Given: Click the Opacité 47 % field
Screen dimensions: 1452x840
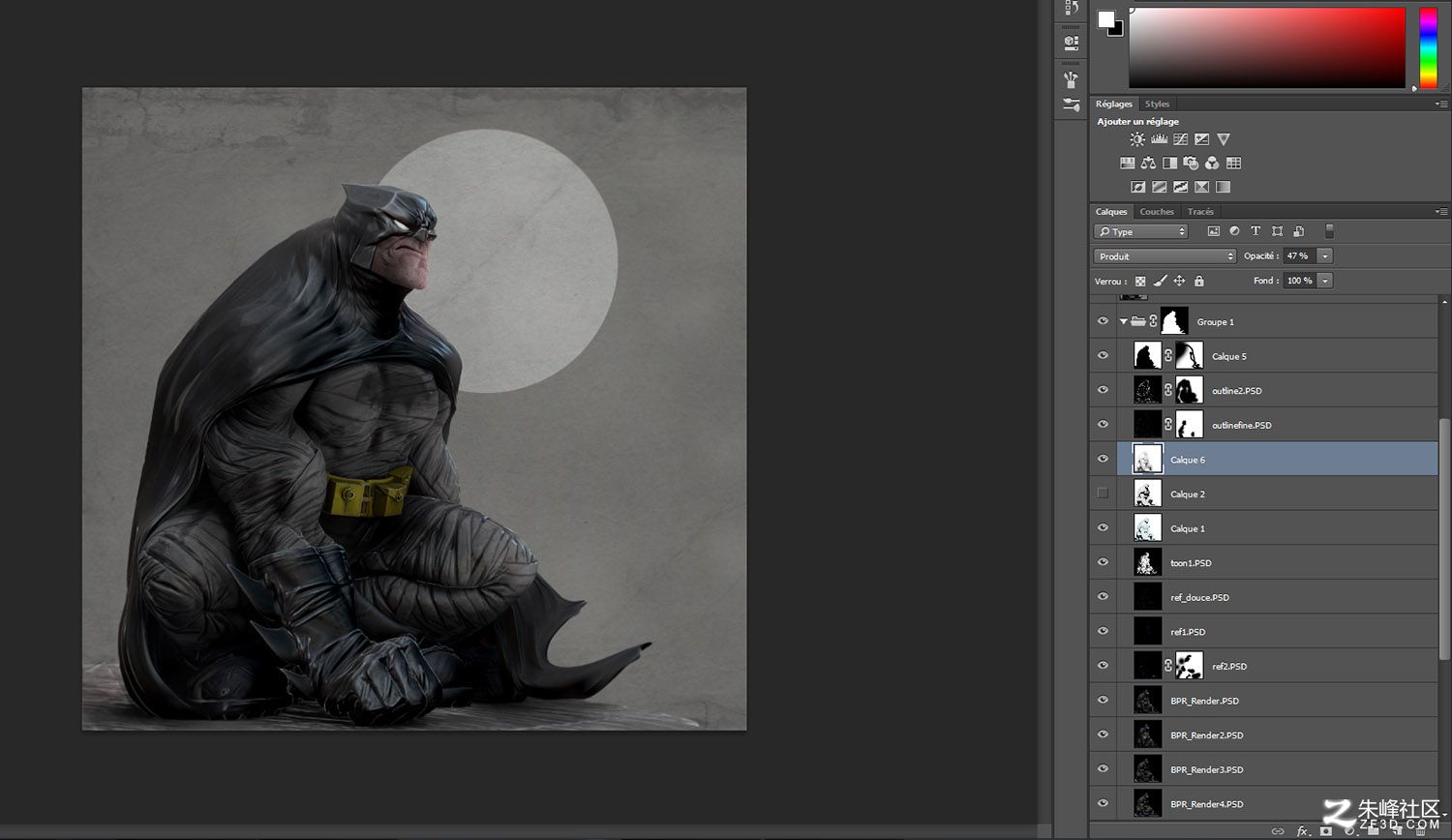Looking at the screenshot, I should click(1299, 256).
